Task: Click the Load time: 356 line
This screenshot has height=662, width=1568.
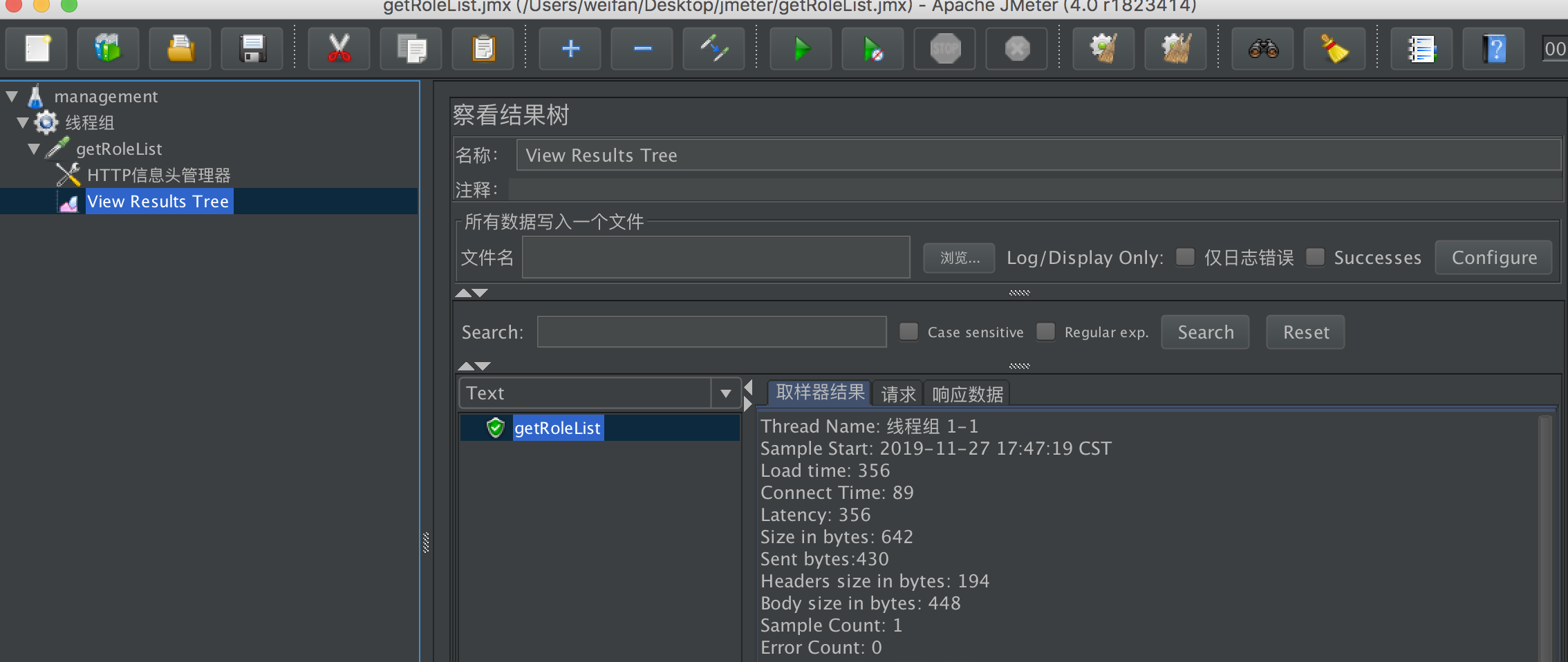Action: coord(825,471)
